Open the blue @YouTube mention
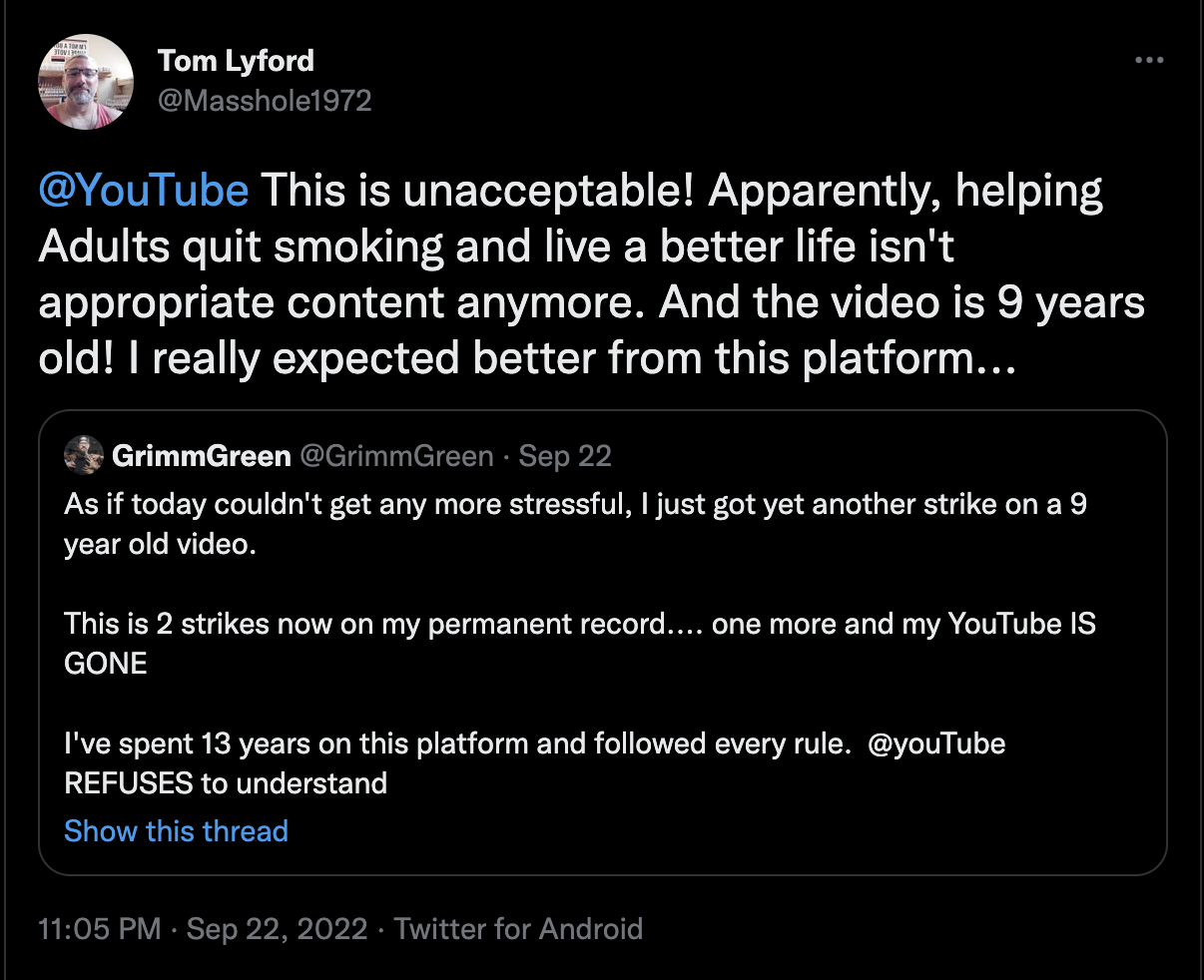The image size is (1204, 980). 144,190
